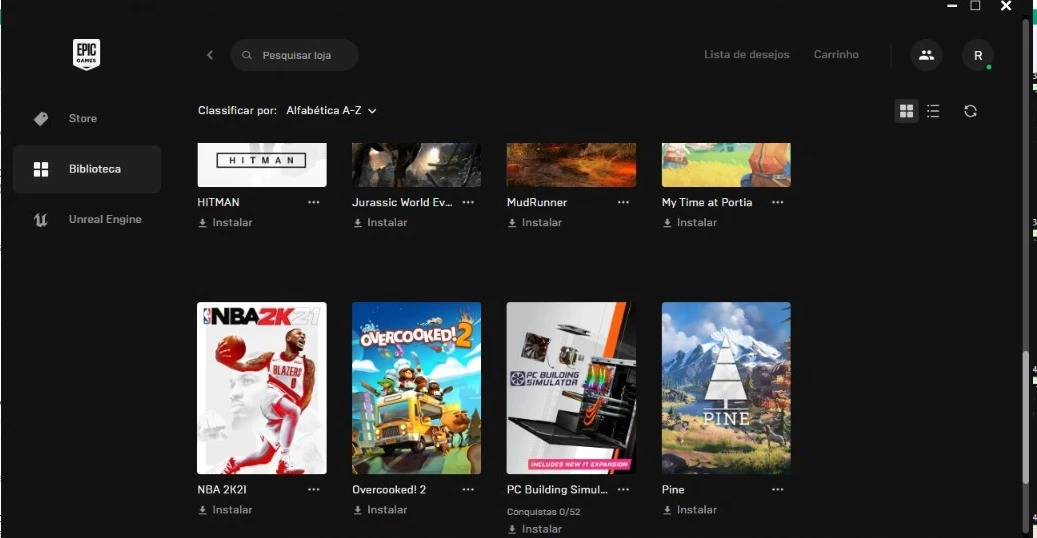
Task: Minimize the Epic Games launcher window
Action: click(952, 6)
